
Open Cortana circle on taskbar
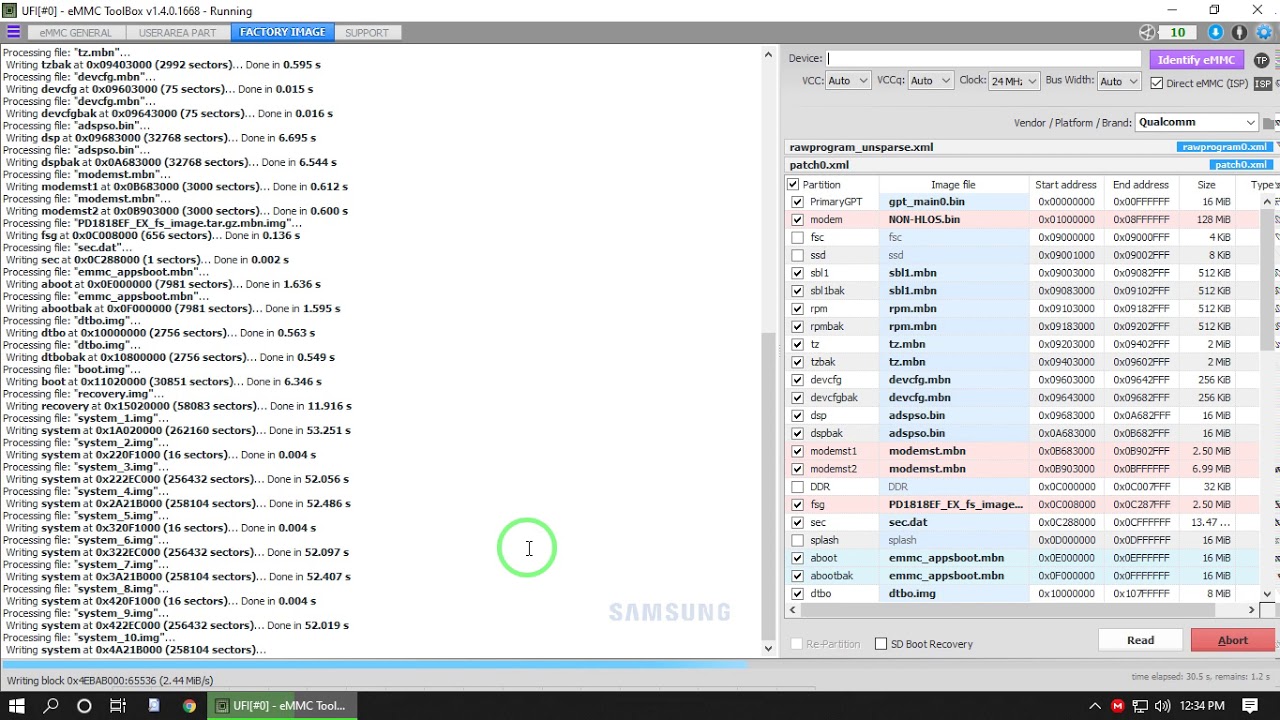point(84,706)
